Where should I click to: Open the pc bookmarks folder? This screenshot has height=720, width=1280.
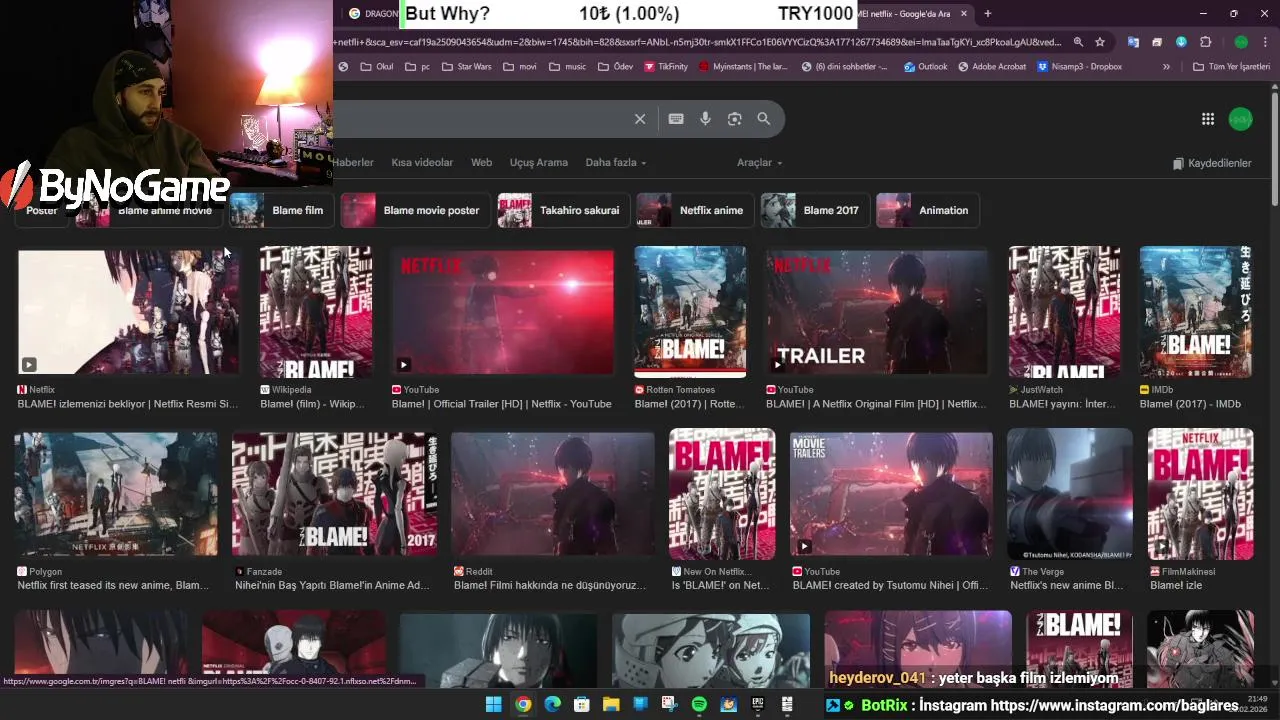pos(418,67)
